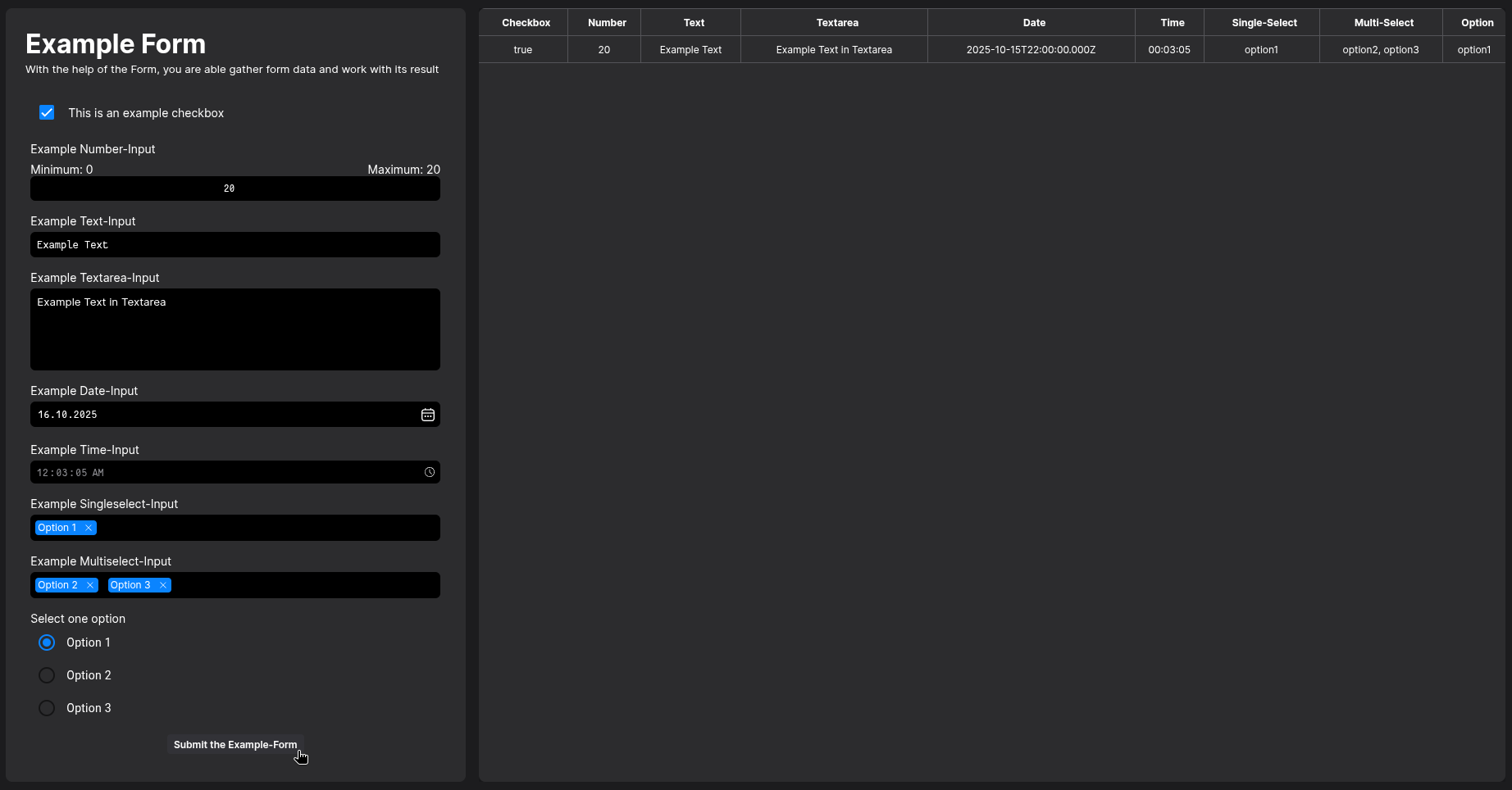The width and height of the screenshot is (1512, 790).
Task: Click inside the Example Textarea-Input
Action: (235, 329)
